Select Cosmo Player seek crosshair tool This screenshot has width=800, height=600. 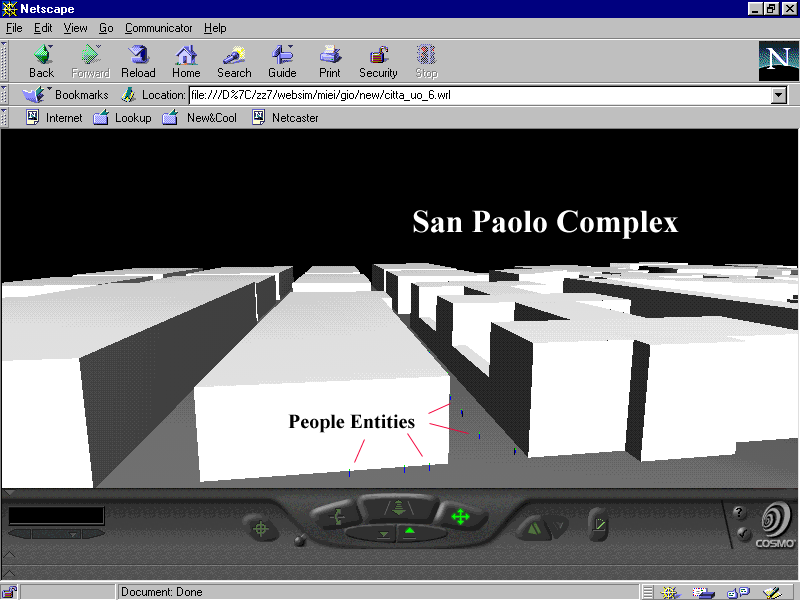[261, 529]
